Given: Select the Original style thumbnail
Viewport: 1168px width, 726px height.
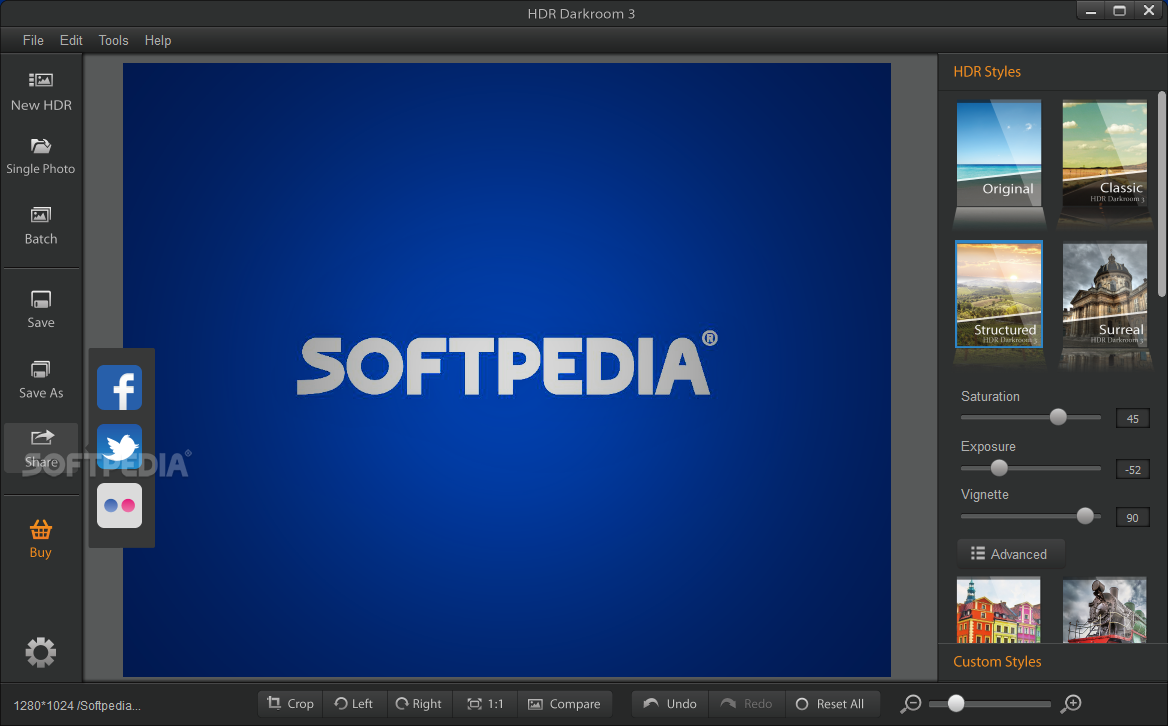Looking at the screenshot, I should click(x=999, y=153).
